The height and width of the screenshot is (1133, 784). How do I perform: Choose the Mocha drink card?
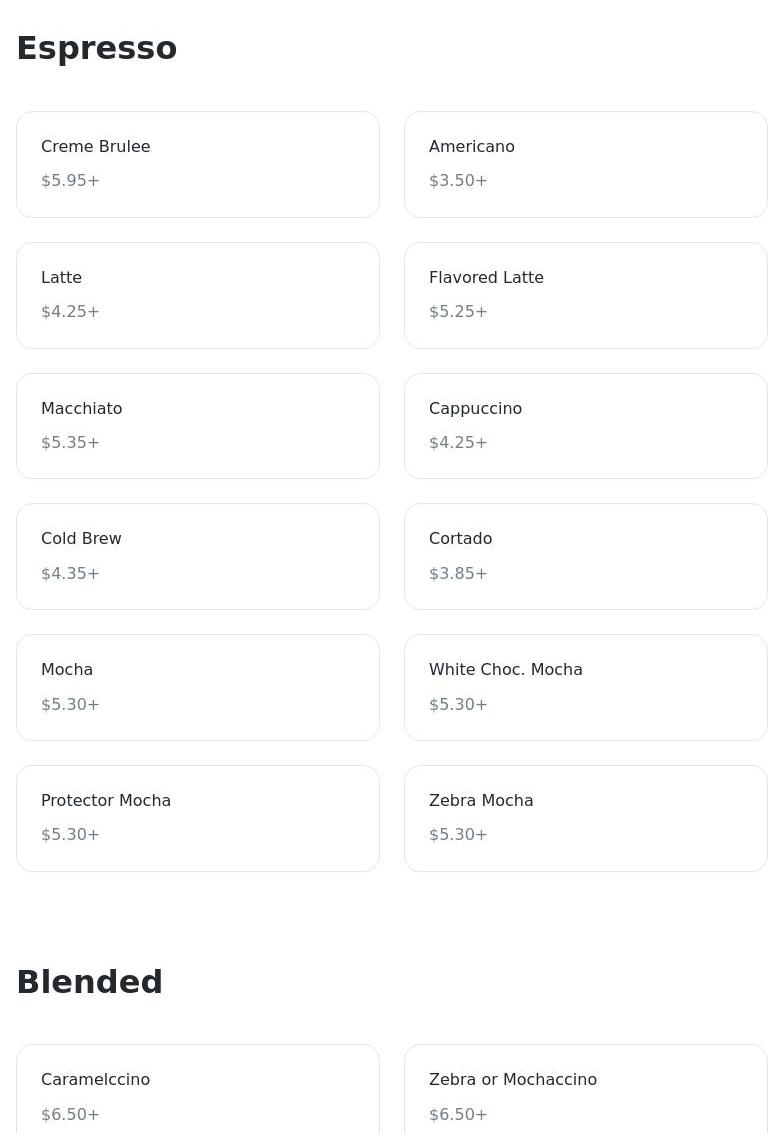(x=197, y=687)
